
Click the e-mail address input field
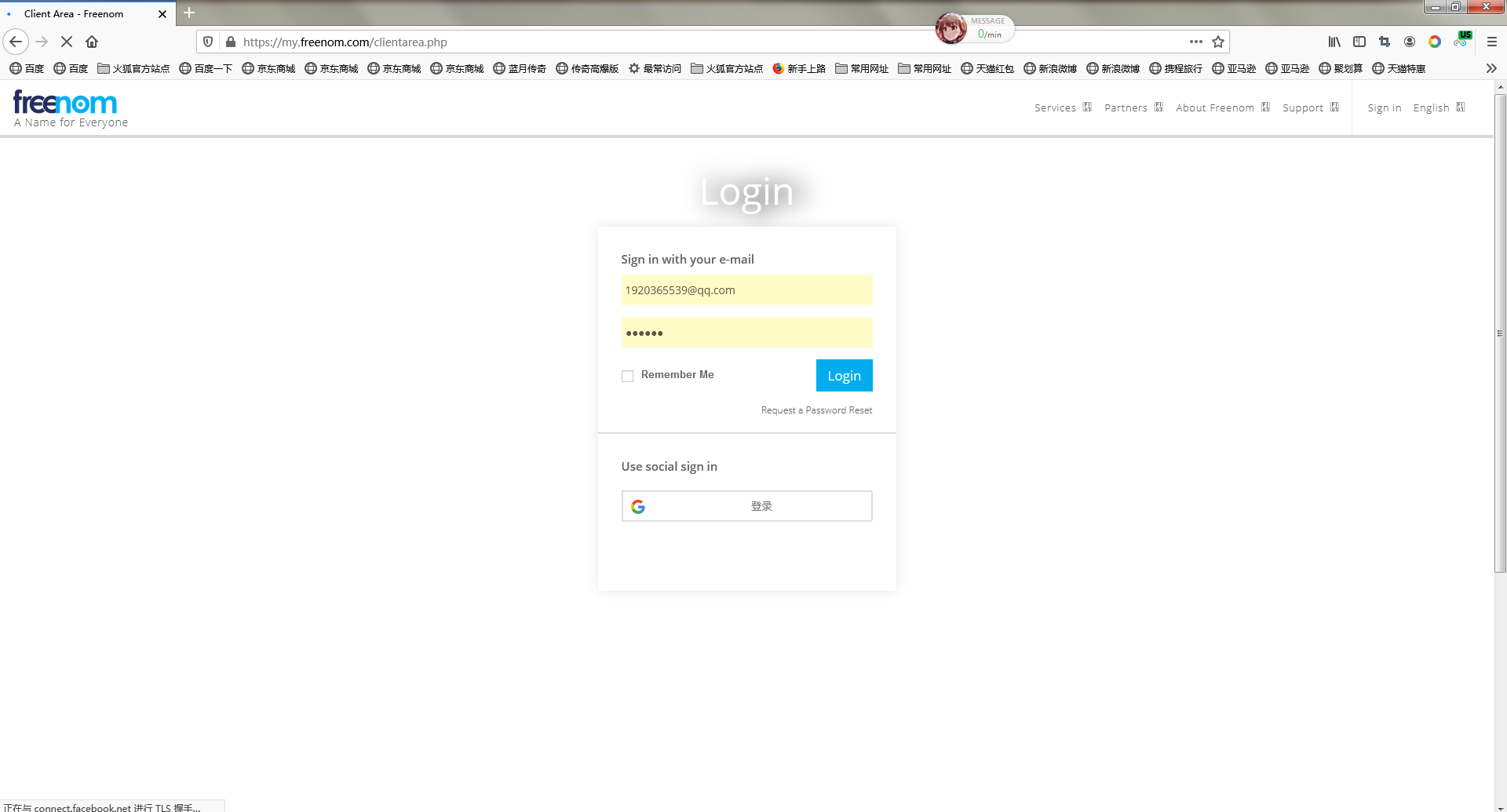pyautogui.click(x=746, y=290)
